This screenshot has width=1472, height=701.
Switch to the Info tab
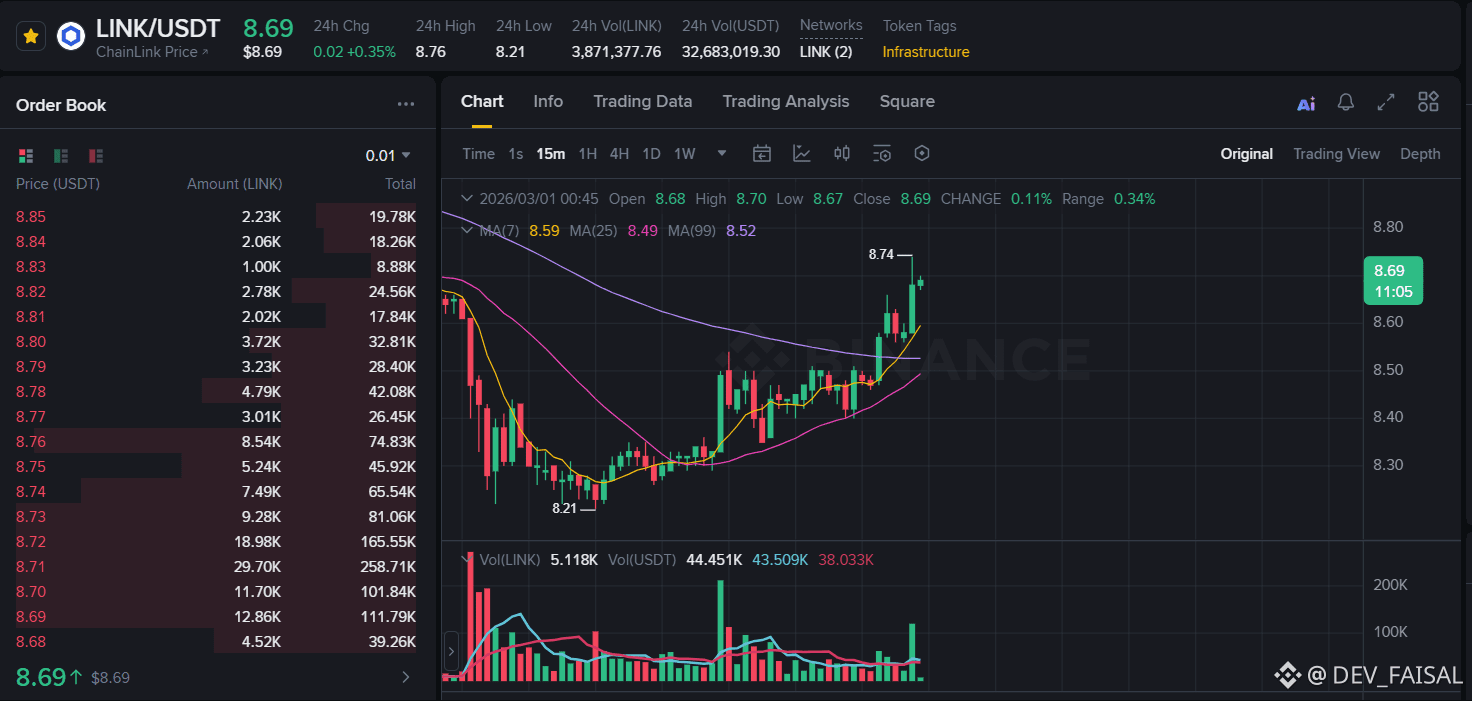pyautogui.click(x=548, y=101)
